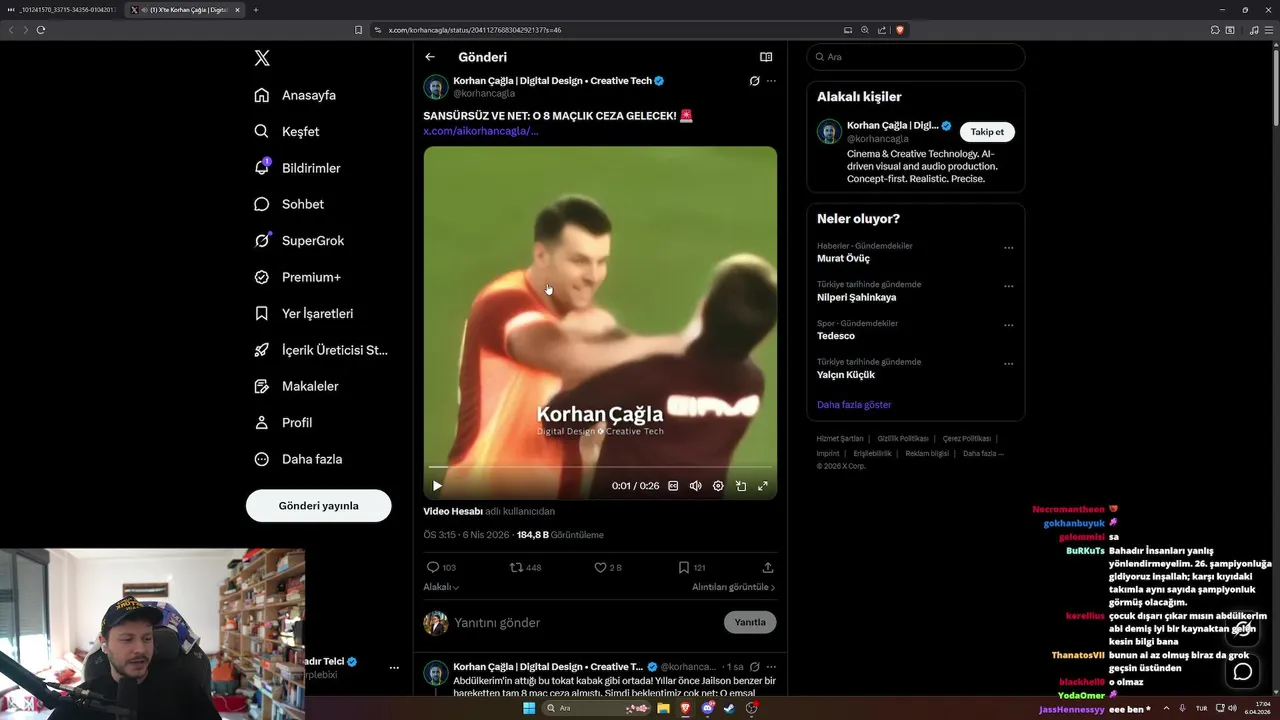Image resolution: width=1280 pixels, height=720 pixels.
Task: Click Daha fazla göster under trends
Action: (x=854, y=405)
